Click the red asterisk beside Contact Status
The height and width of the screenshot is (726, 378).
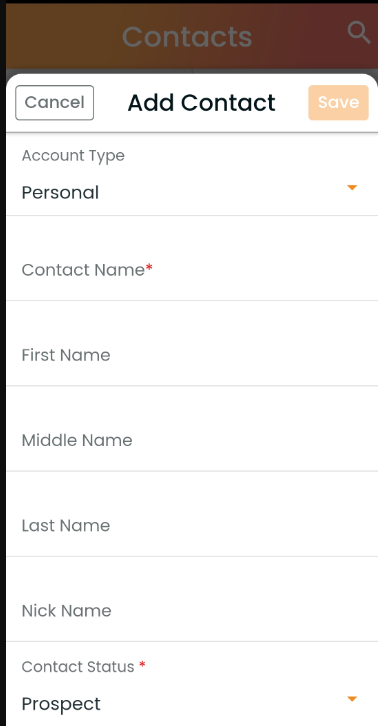[142, 665]
